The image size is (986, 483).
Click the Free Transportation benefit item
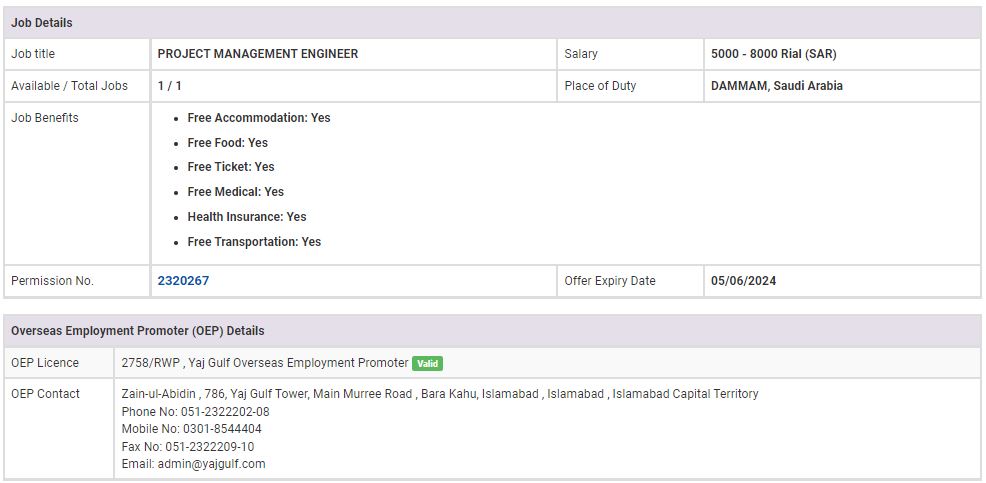(254, 242)
